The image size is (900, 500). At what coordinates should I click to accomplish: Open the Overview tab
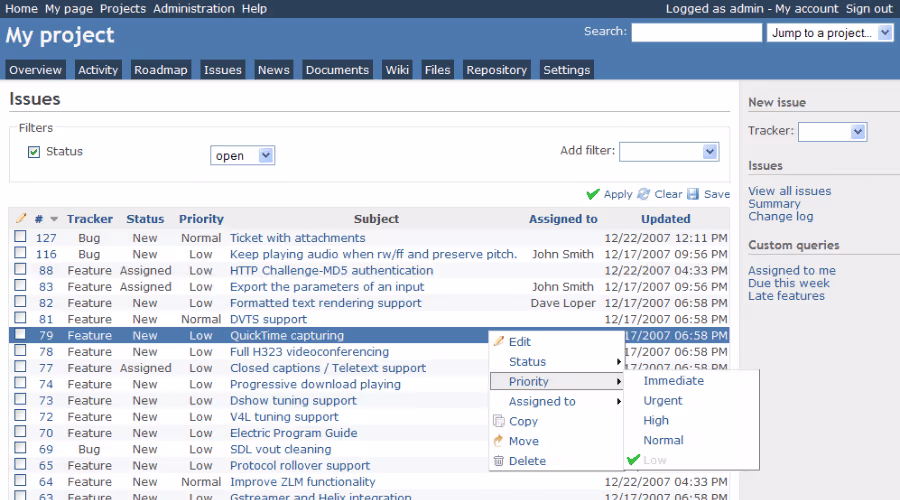tap(36, 70)
